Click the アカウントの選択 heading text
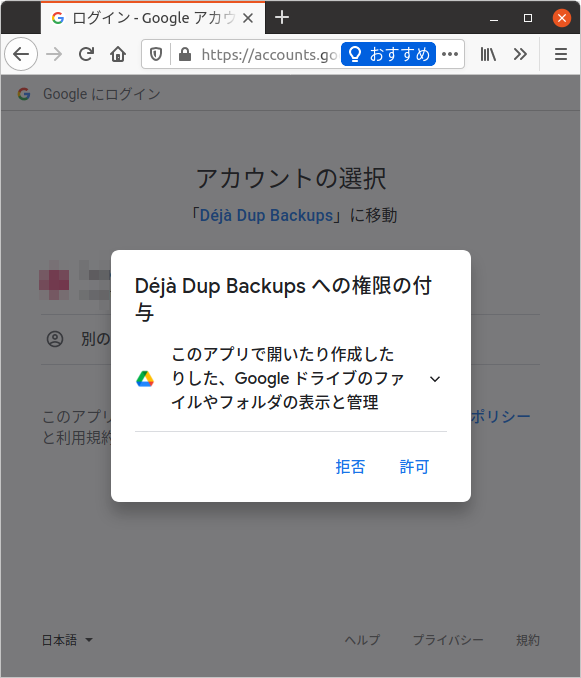Screen dimensions: 581x678 (x=291, y=178)
